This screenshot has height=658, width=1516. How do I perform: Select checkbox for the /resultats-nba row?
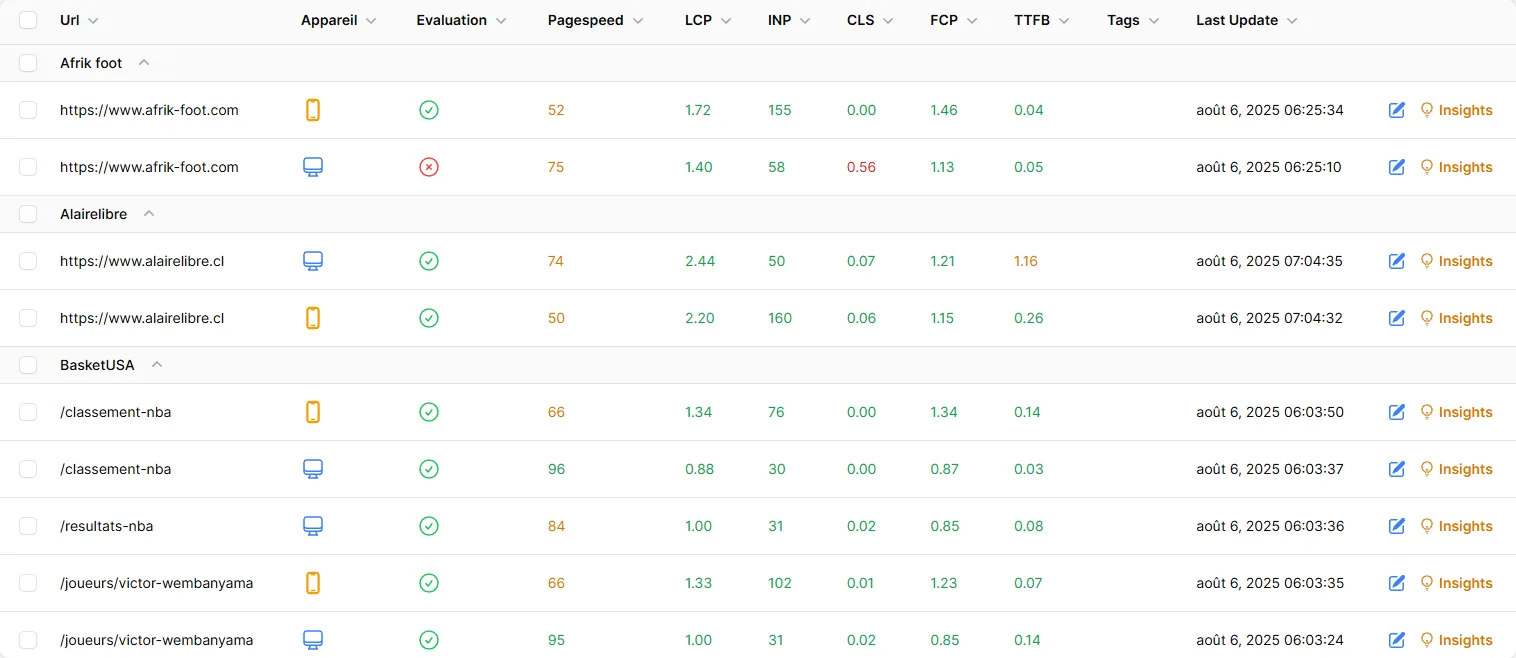(28, 526)
